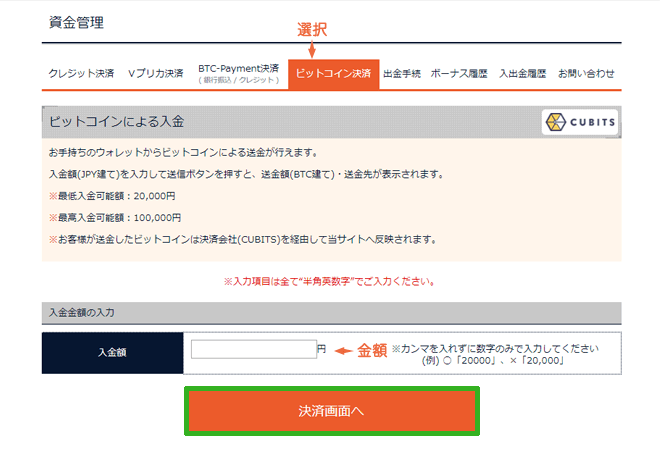Switch to the Vプリカ決済 tab

(x=156, y=74)
